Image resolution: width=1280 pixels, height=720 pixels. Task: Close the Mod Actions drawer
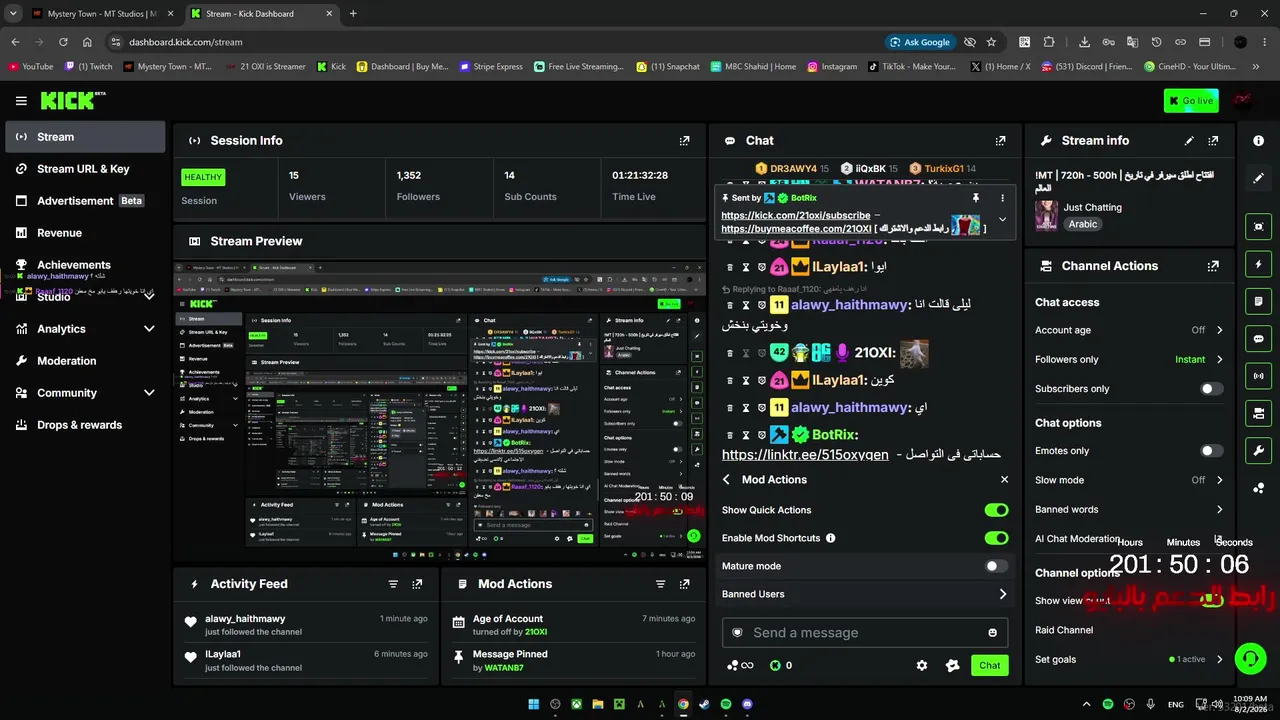click(1004, 480)
